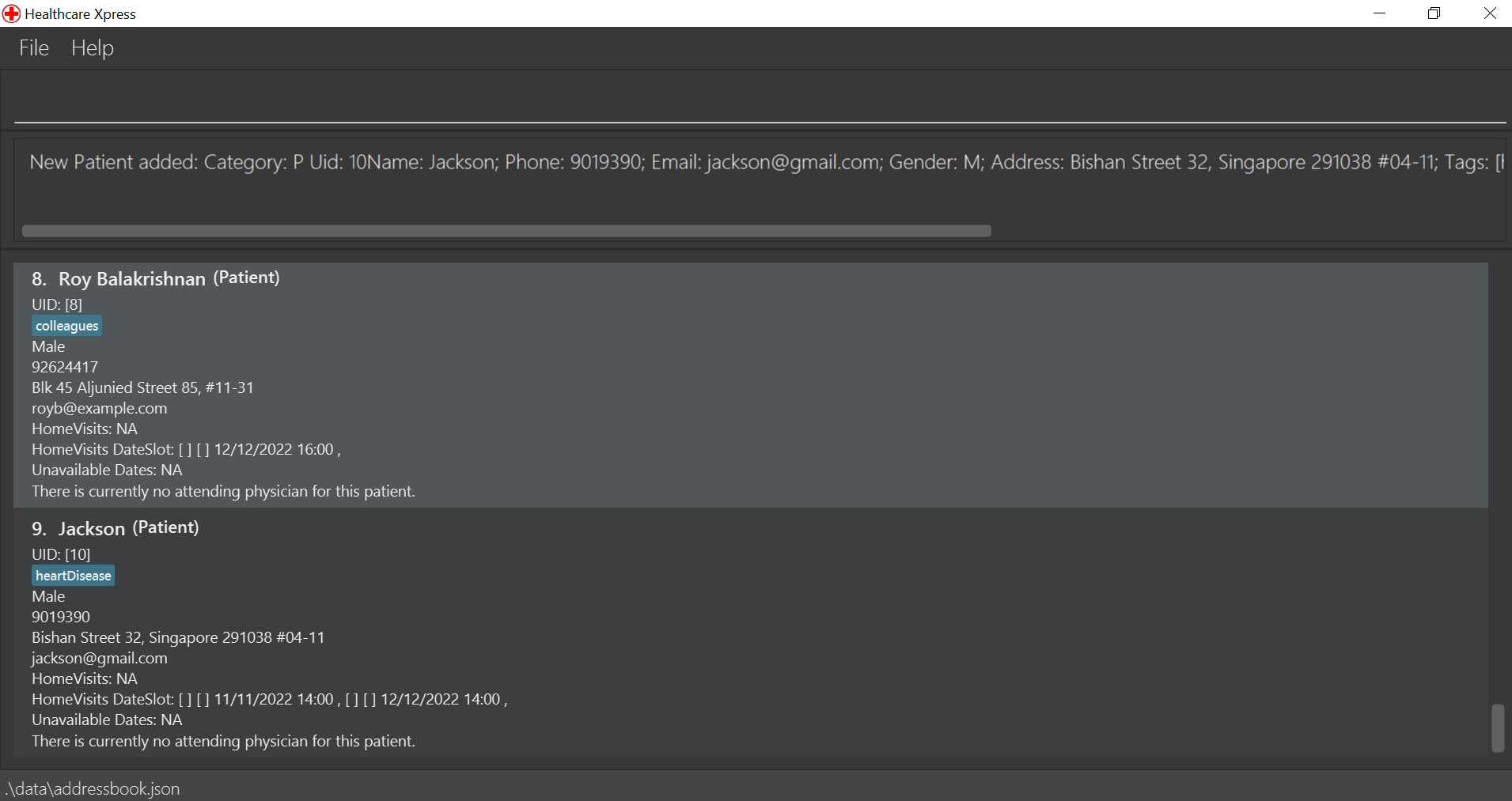The image size is (1512, 801).
Task: Click Jackson's no attending physician message
Action: click(x=223, y=741)
